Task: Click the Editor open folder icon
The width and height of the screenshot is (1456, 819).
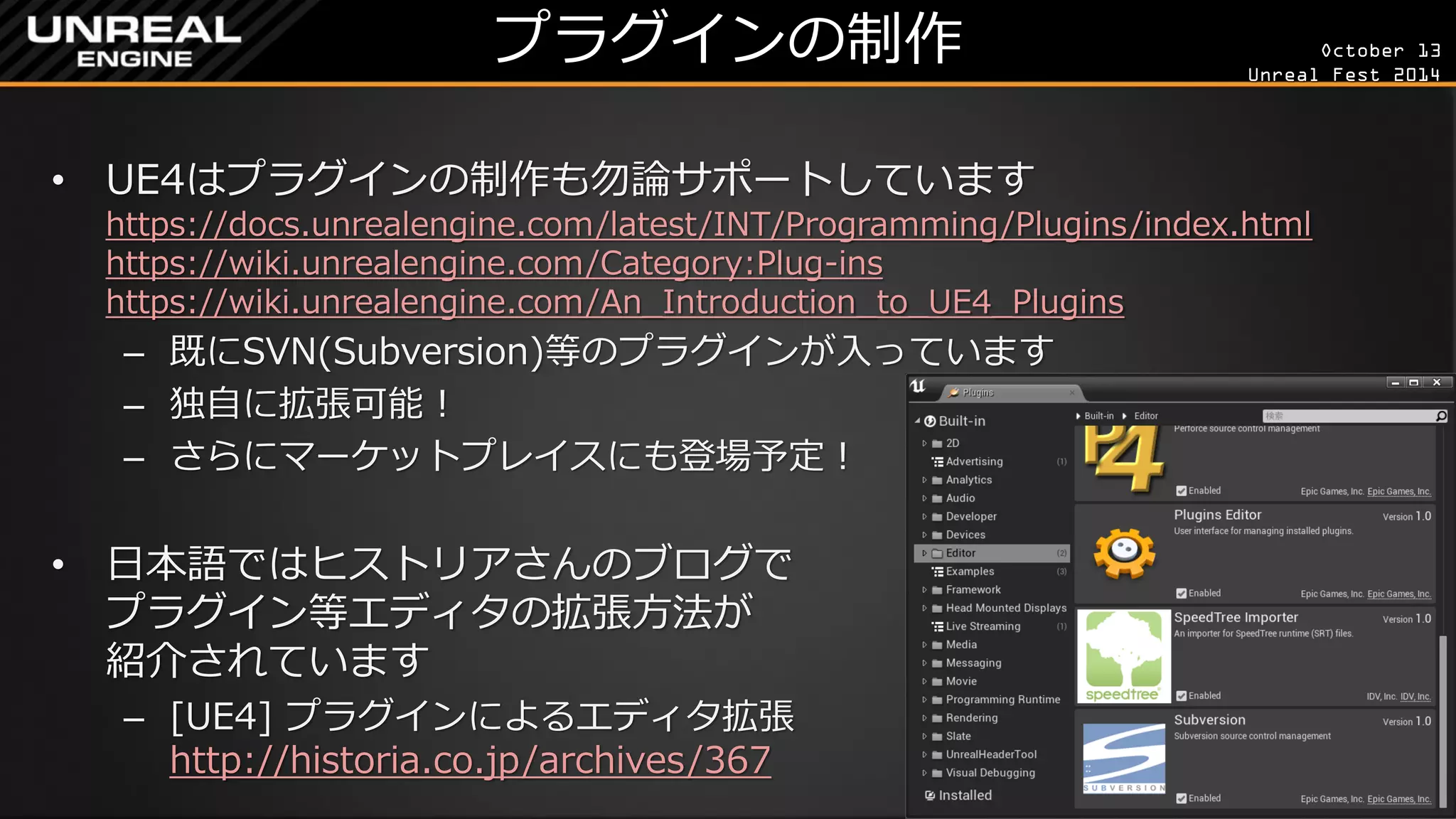Action: 938,553
